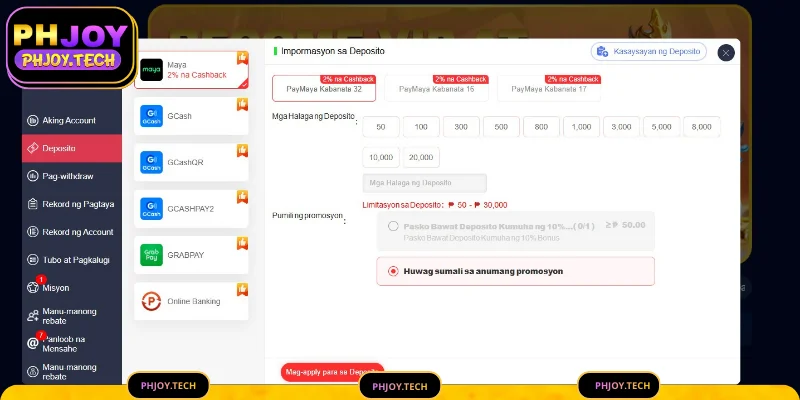Image resolution: width=800 pixels, height=400 pixels.
Task: Open the Deposito sidebar section
Action: 72,148
